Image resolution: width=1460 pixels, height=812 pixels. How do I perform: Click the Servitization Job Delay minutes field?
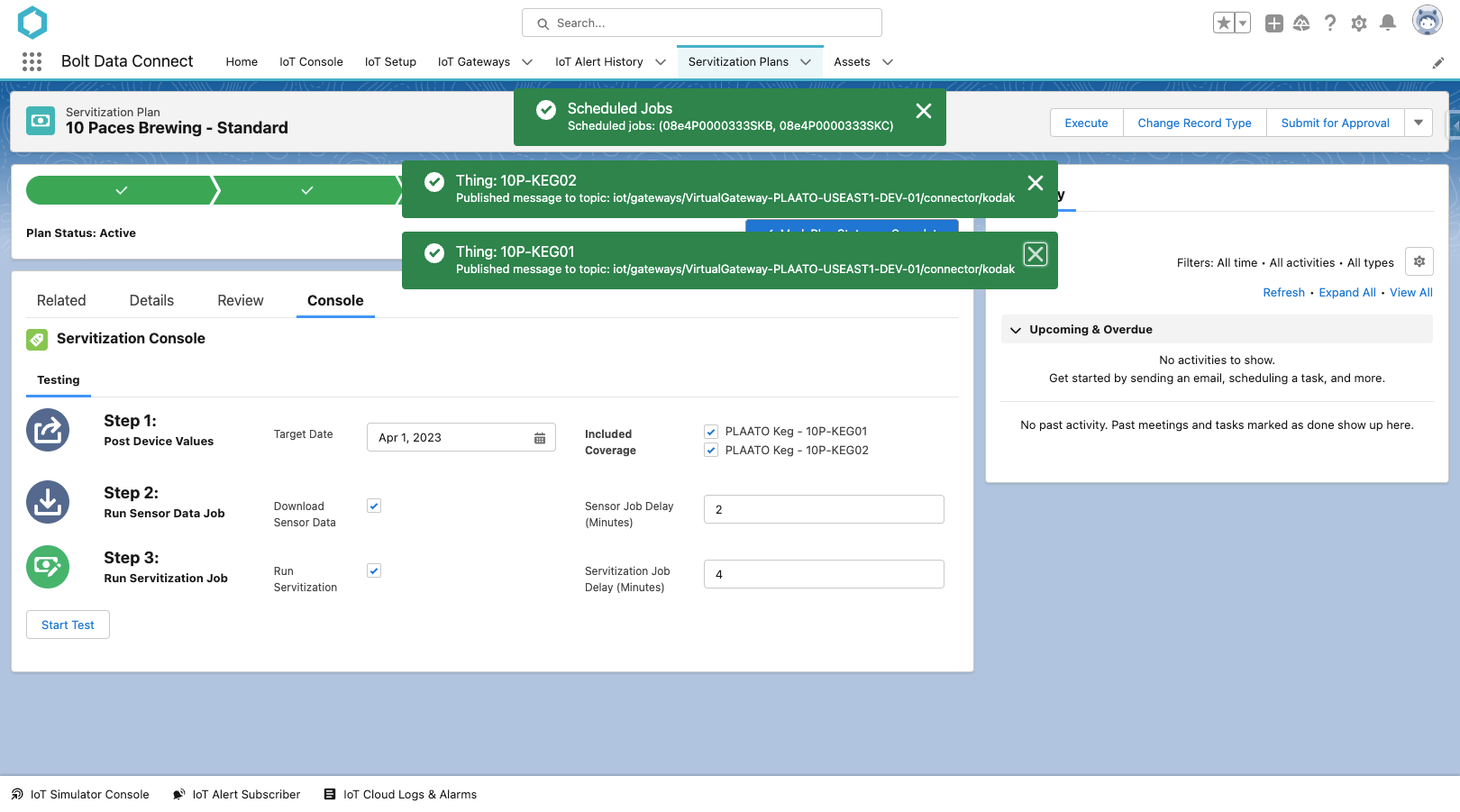pos(824,574)
